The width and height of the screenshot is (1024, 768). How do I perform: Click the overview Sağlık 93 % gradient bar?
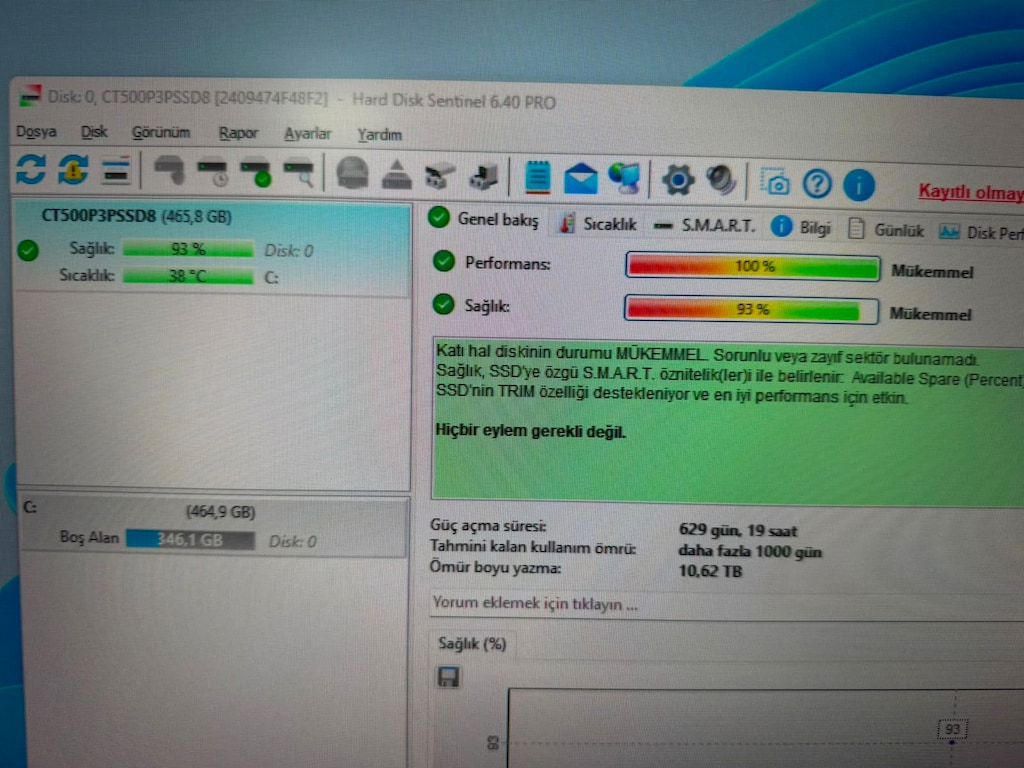click(751, 310)
